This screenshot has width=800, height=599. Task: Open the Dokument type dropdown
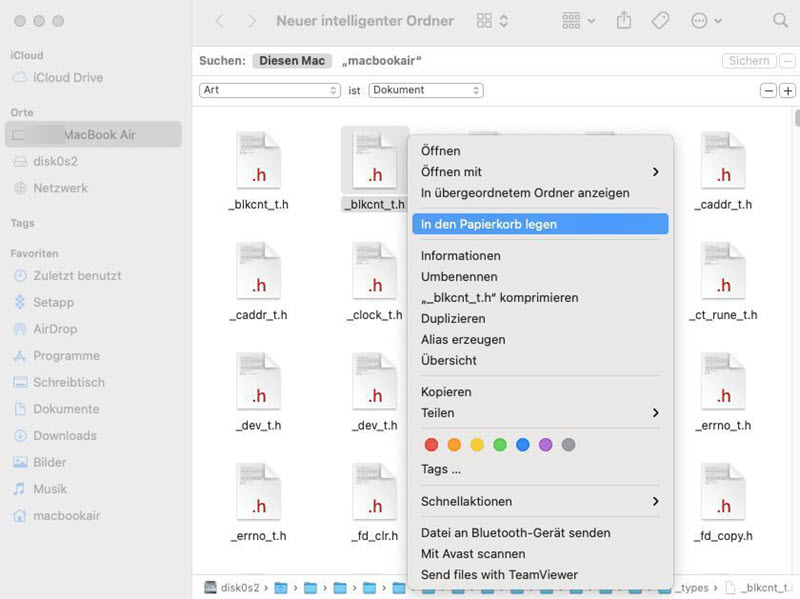[426, 90]
